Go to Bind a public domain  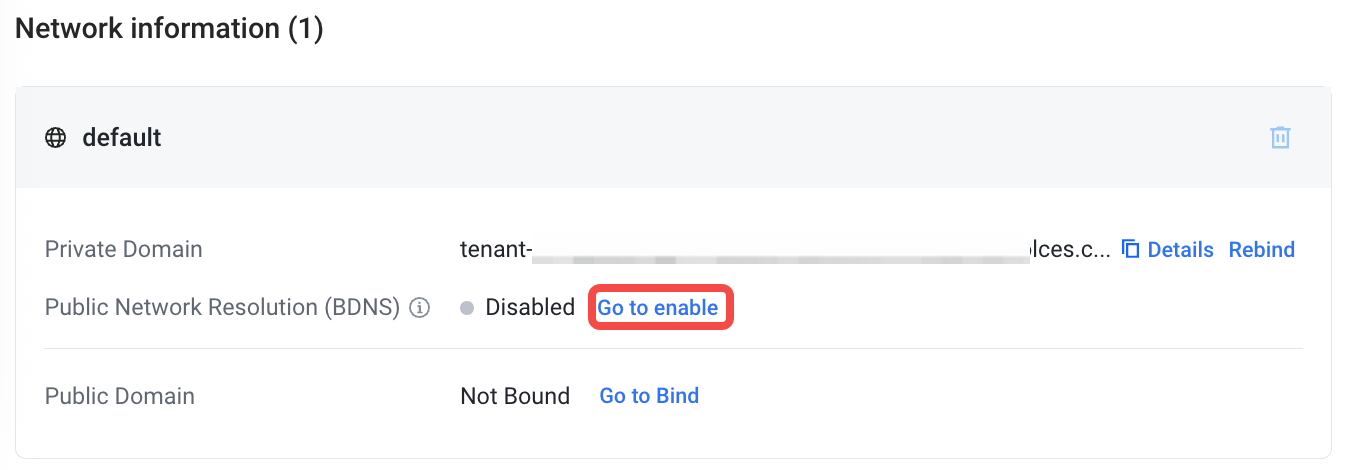[649, 396]
